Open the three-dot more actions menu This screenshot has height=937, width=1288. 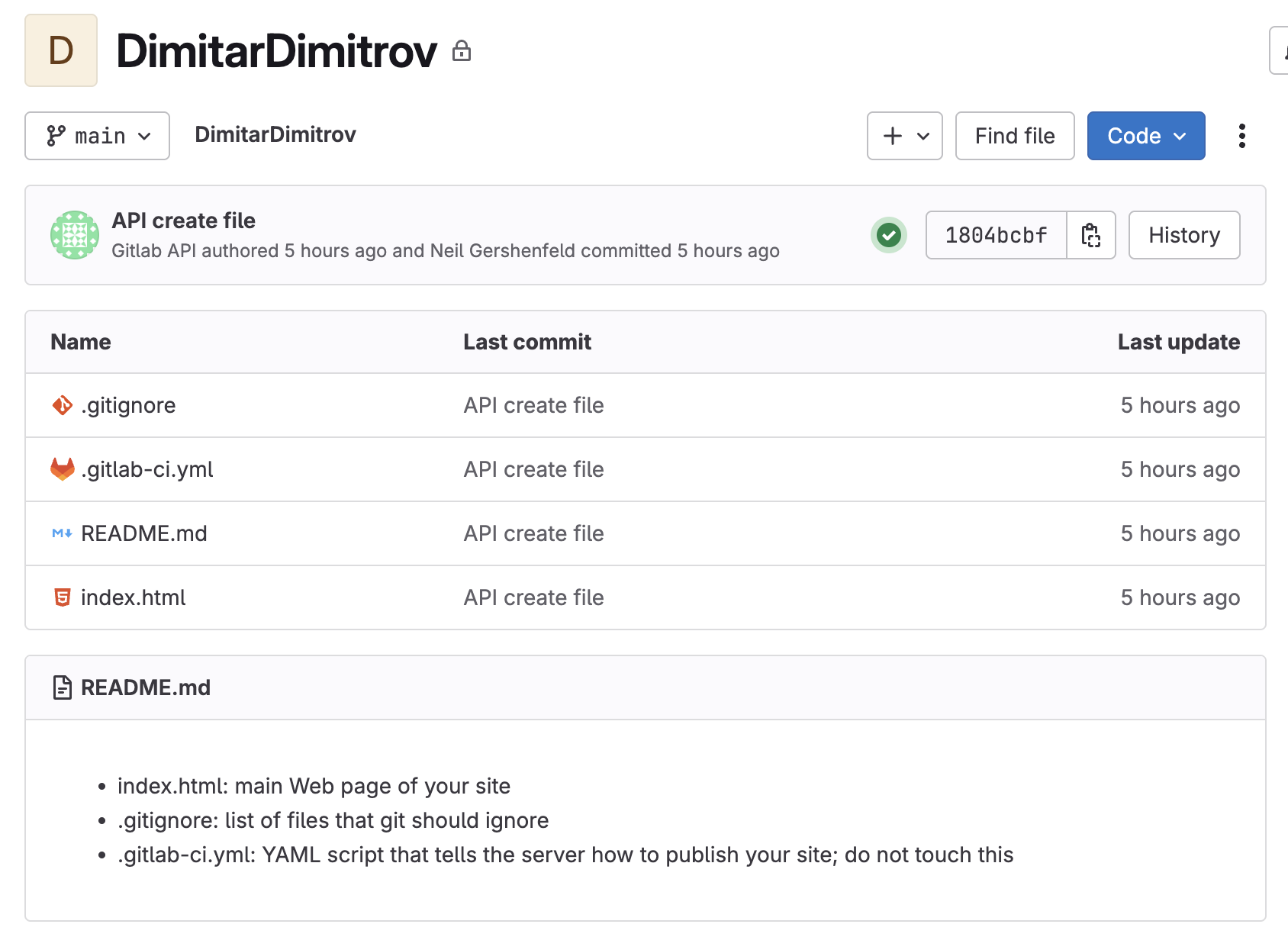tap(1241, 136)
